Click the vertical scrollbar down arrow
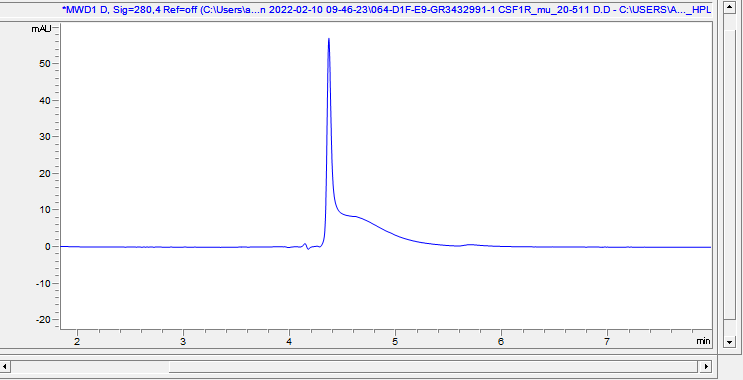 [730, 342]
